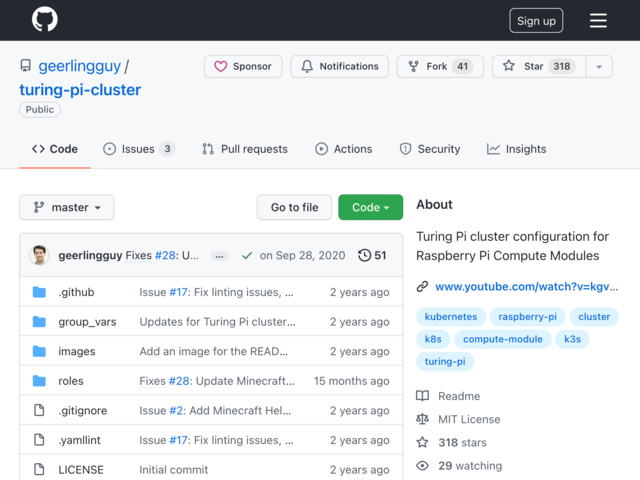Open the 318 stars link
The image size is (640, 480).
pyautogui.click(x=451, y=442)
